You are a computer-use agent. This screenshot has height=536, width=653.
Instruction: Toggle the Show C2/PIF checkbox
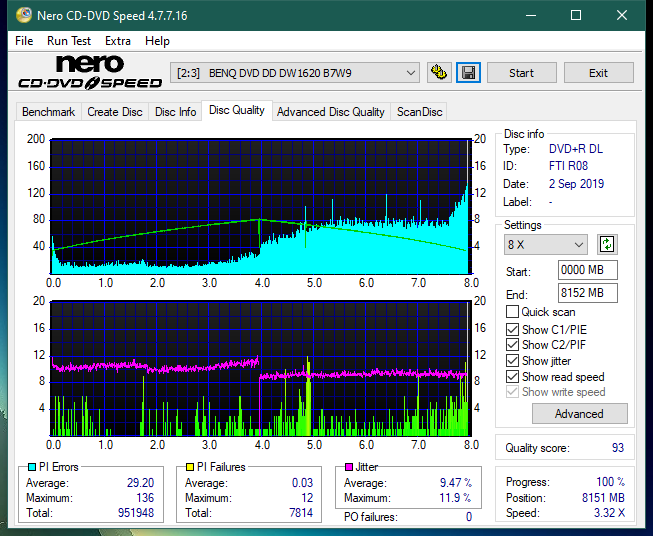(x=512, y=344)
